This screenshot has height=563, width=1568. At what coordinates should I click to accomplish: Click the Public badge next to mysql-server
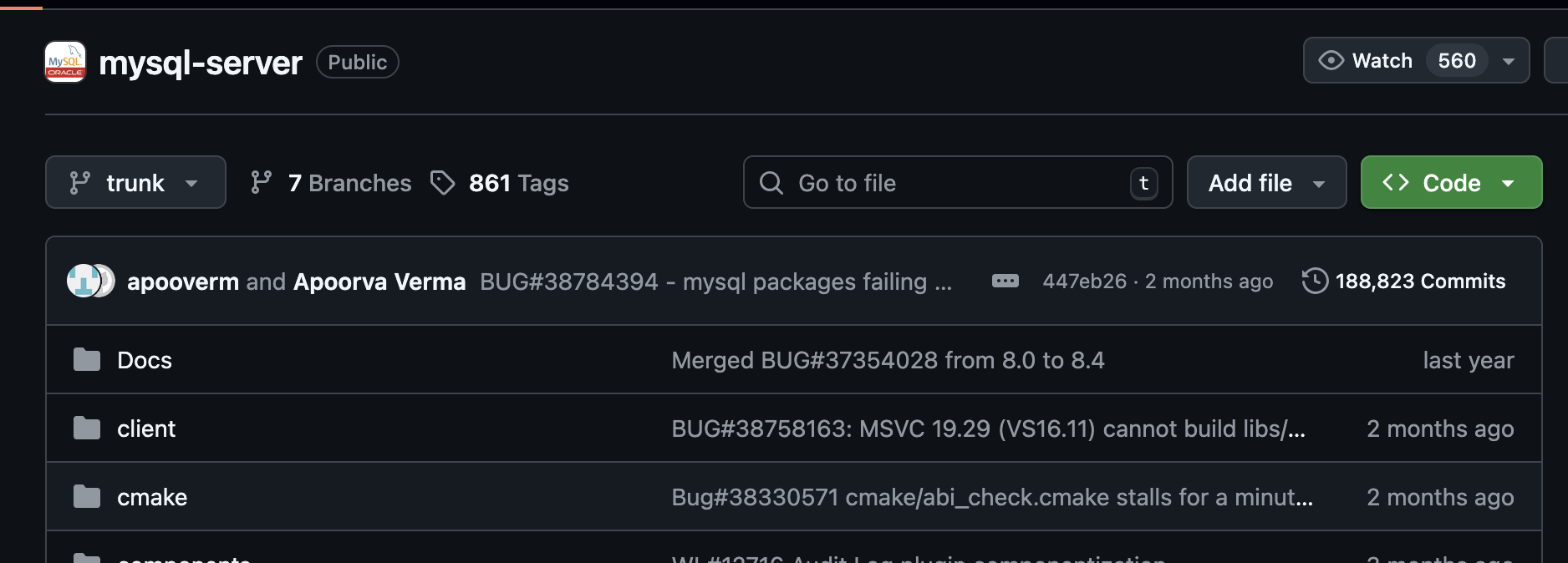pyautogui.click(x=357, y=62)
